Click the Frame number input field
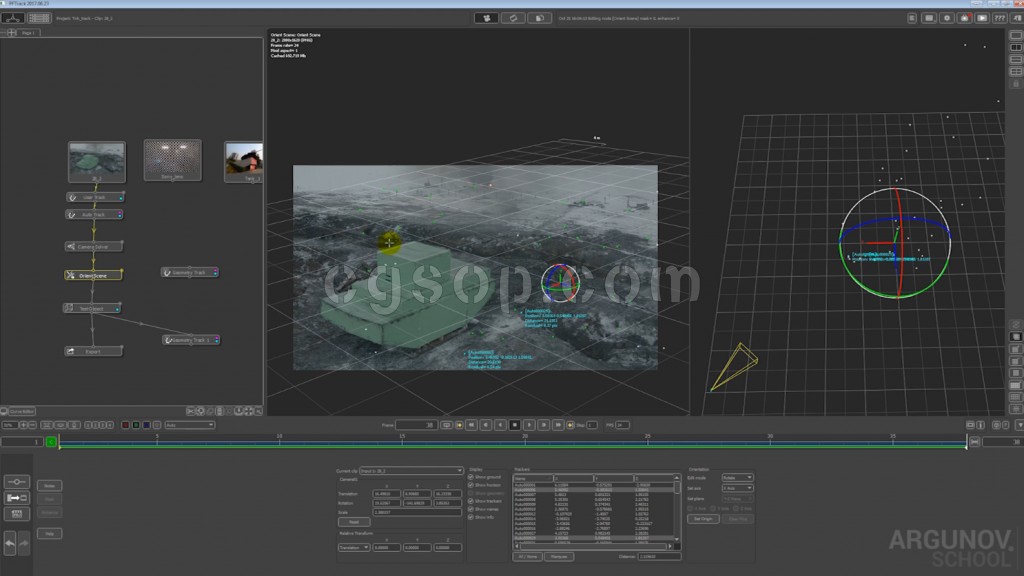The image size is (1024, 576). (x=417, y=425)
